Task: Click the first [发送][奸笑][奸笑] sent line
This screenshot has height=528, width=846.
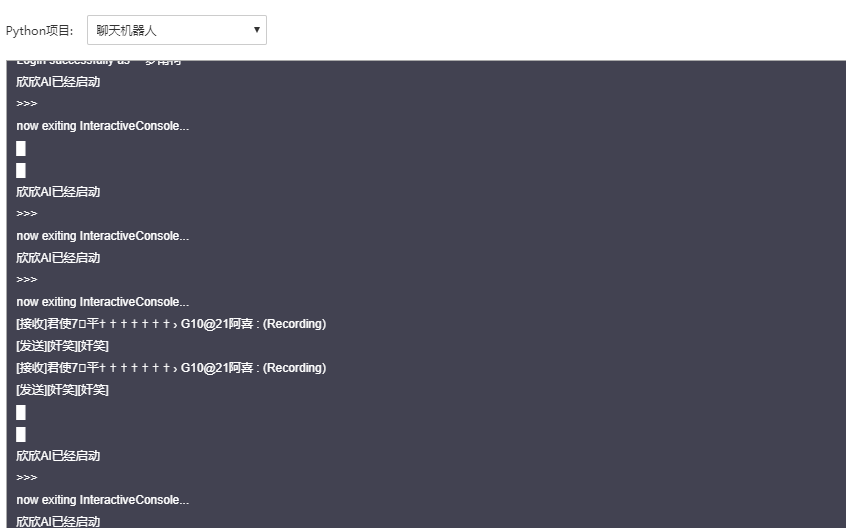Action: pyautogui.click(x=62, y=346)
